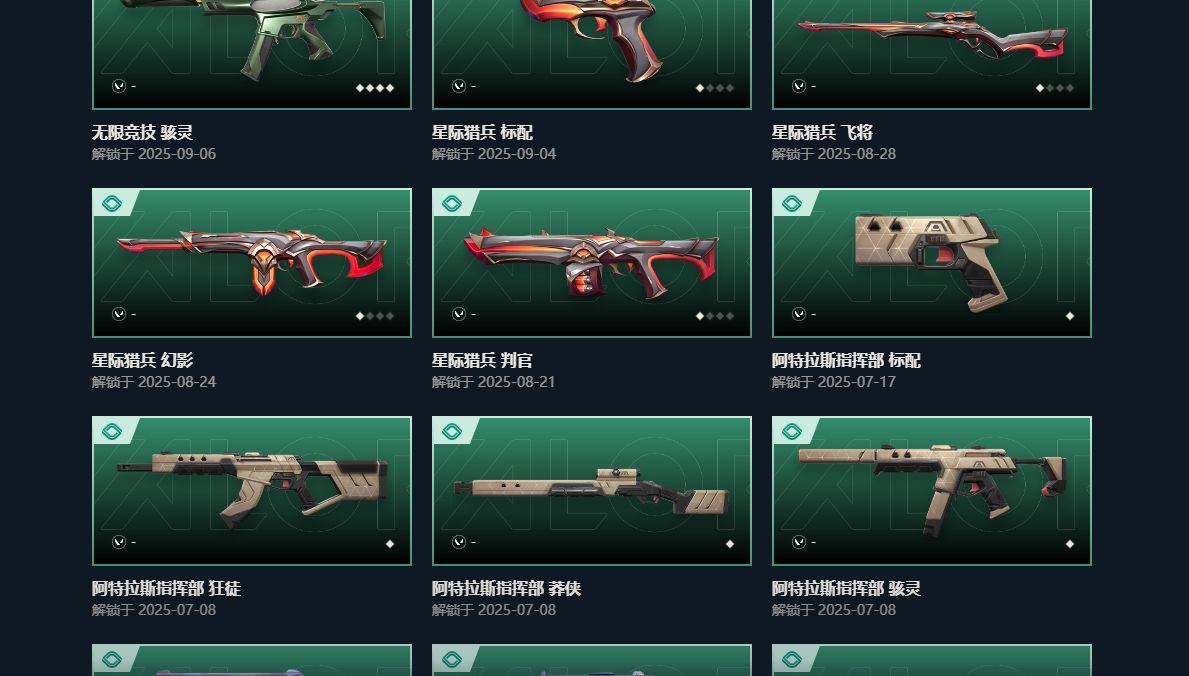
Task: Click the 星际猎兵 飞将 title text
Action: (822, 133)
